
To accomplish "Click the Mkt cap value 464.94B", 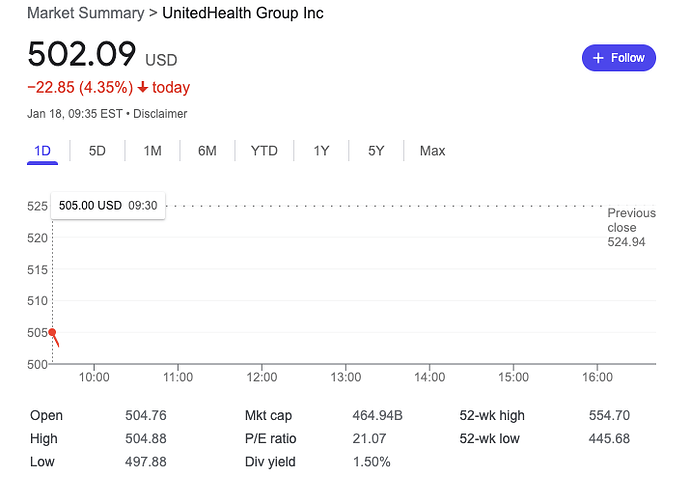I will coord(380,415).
